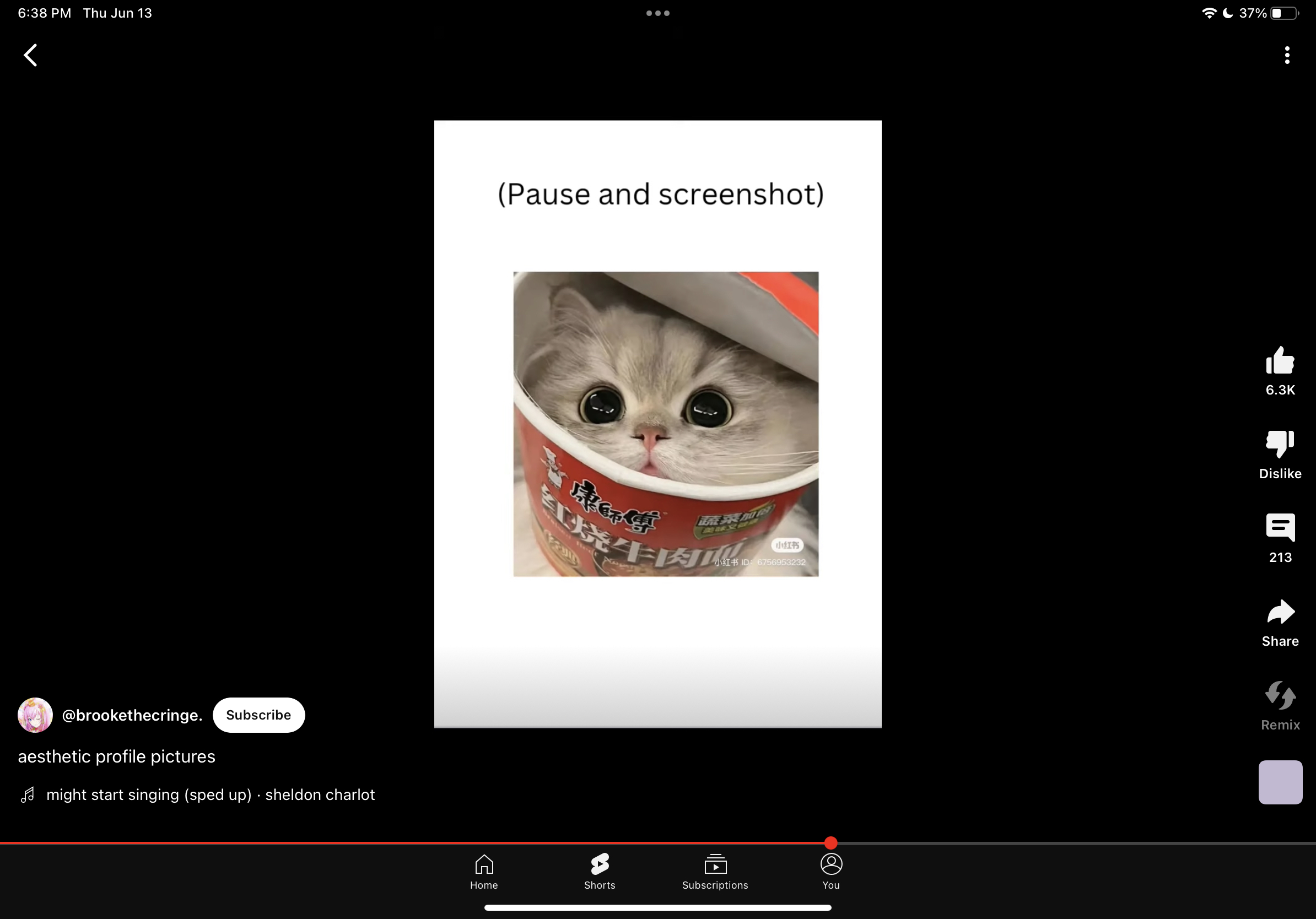Tap the Remix icon

[1279, 695]
